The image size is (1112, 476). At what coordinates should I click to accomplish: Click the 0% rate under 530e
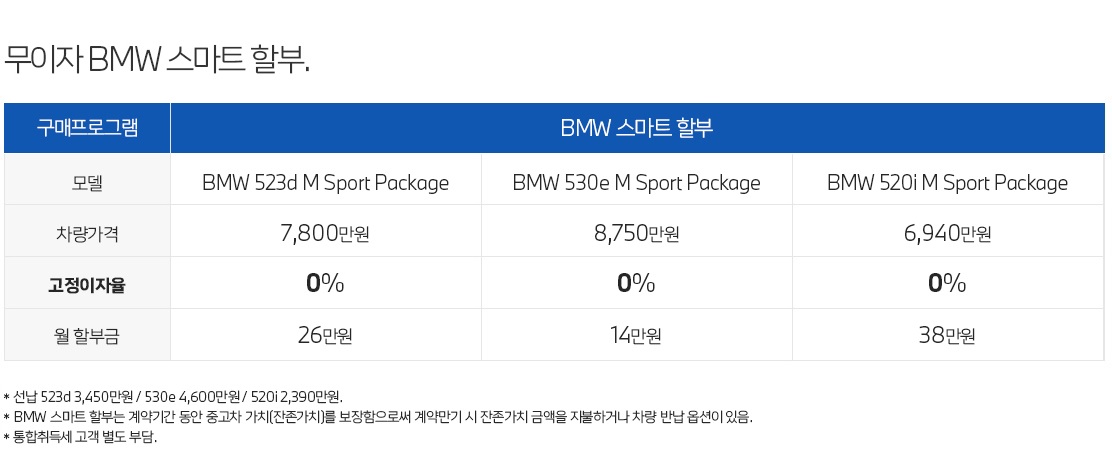tap(637, 284)
